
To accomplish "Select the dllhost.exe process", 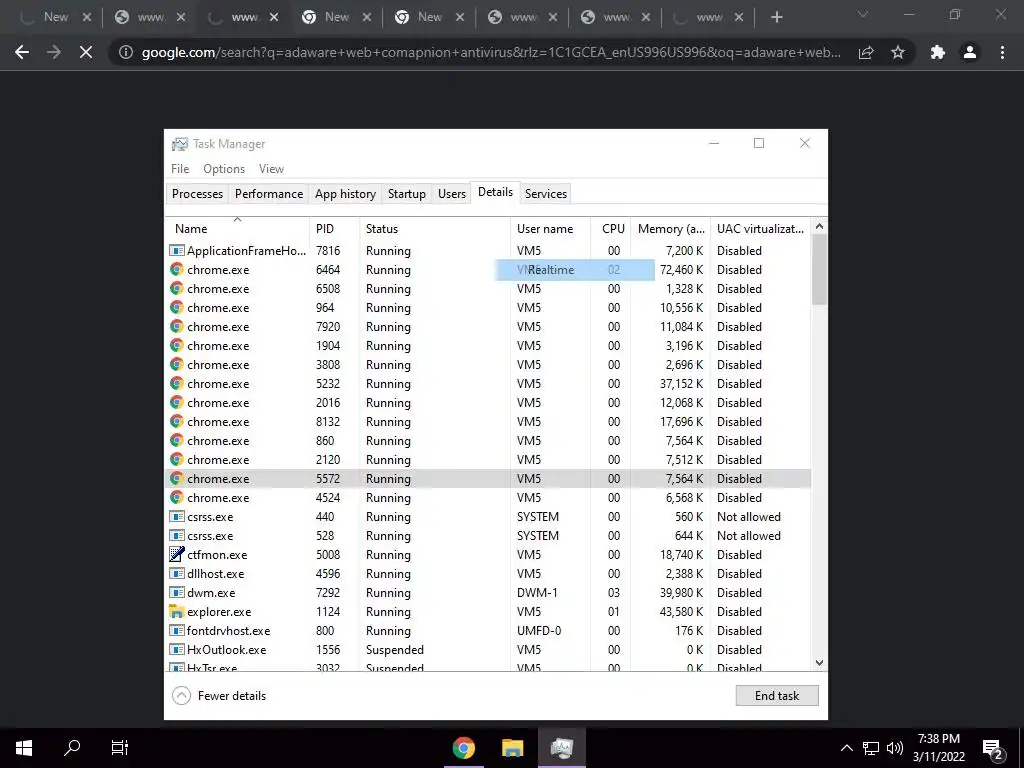I will coord(488,573).
